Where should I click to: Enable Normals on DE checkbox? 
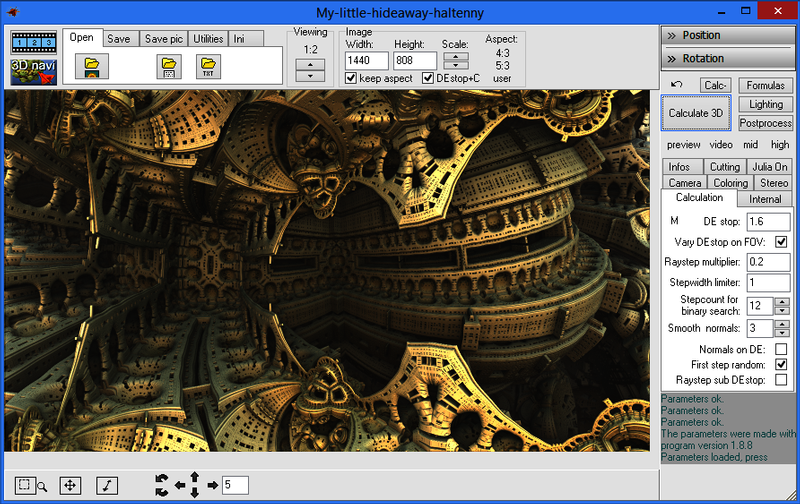(781, 349)
